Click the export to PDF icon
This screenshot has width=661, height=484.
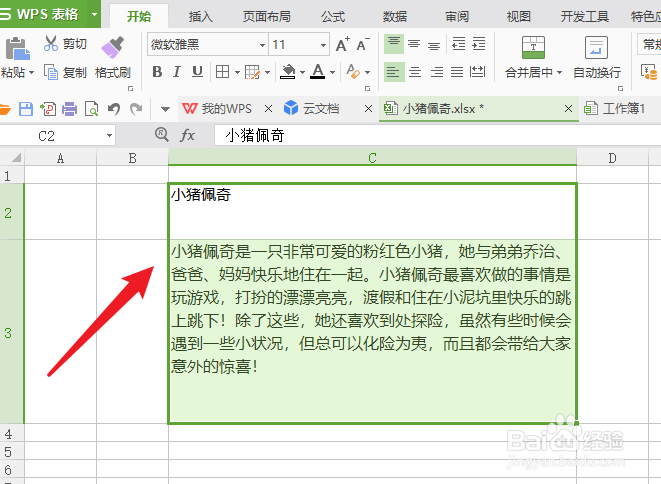pos(48,109)
